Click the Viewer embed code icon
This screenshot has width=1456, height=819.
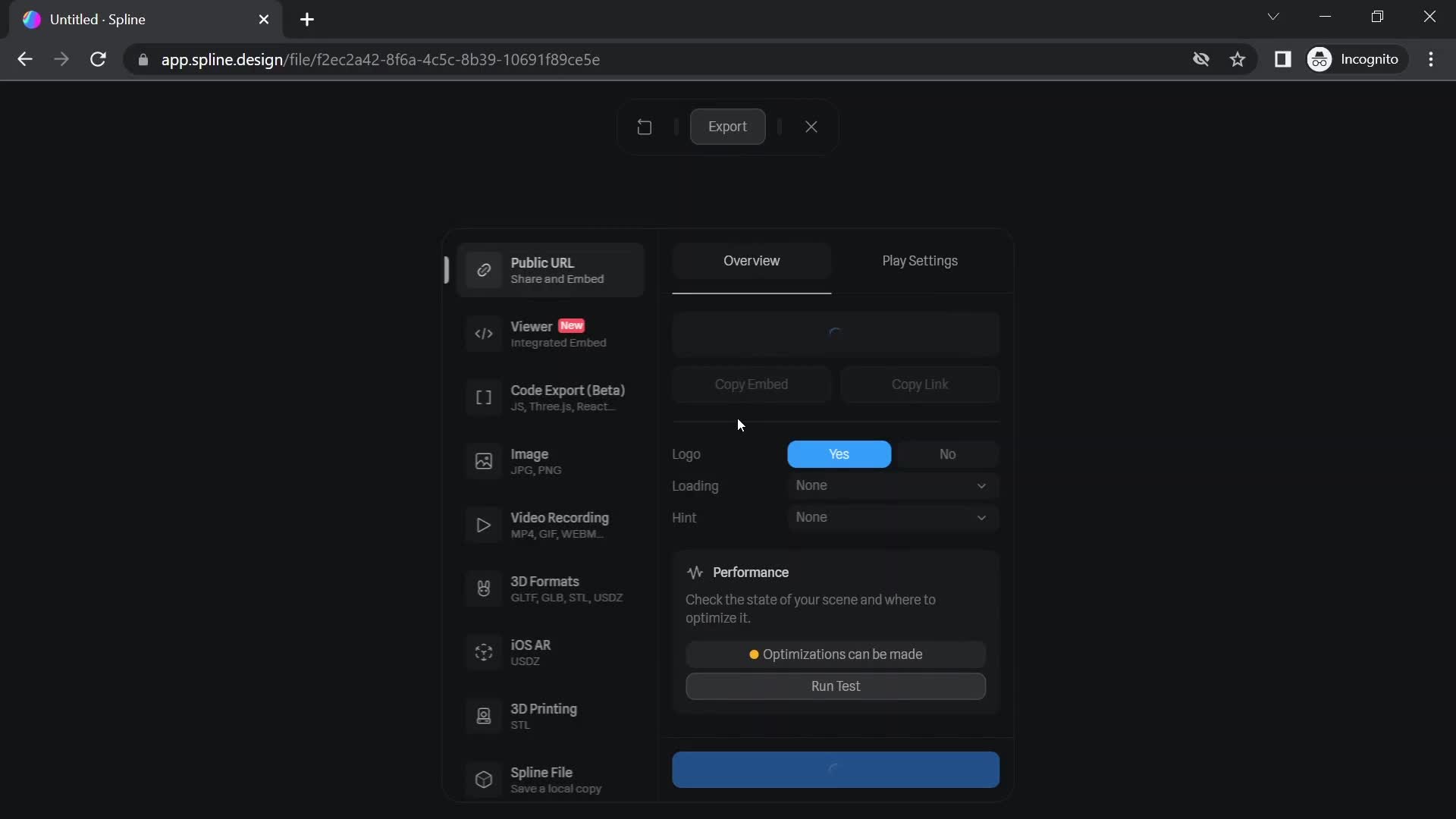click(x=484, y=334)
